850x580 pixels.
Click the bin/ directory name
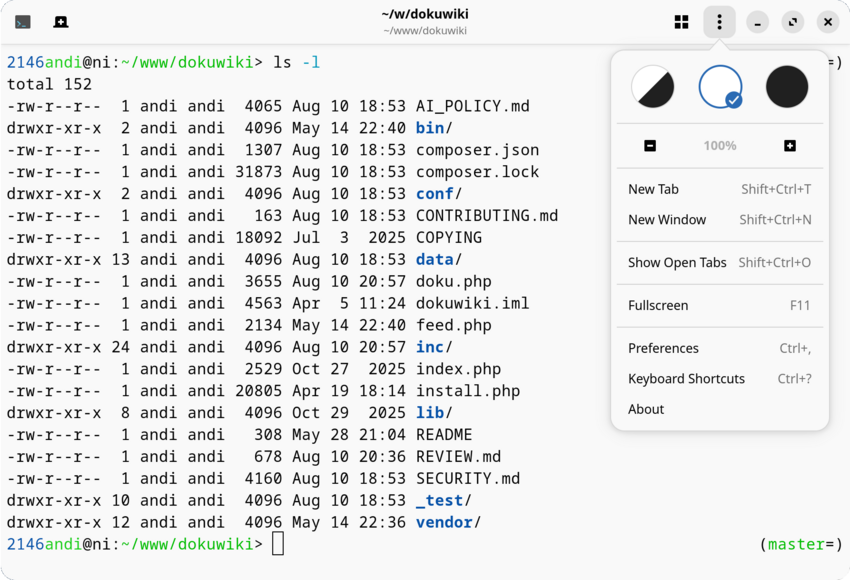(x=434, y=128)
